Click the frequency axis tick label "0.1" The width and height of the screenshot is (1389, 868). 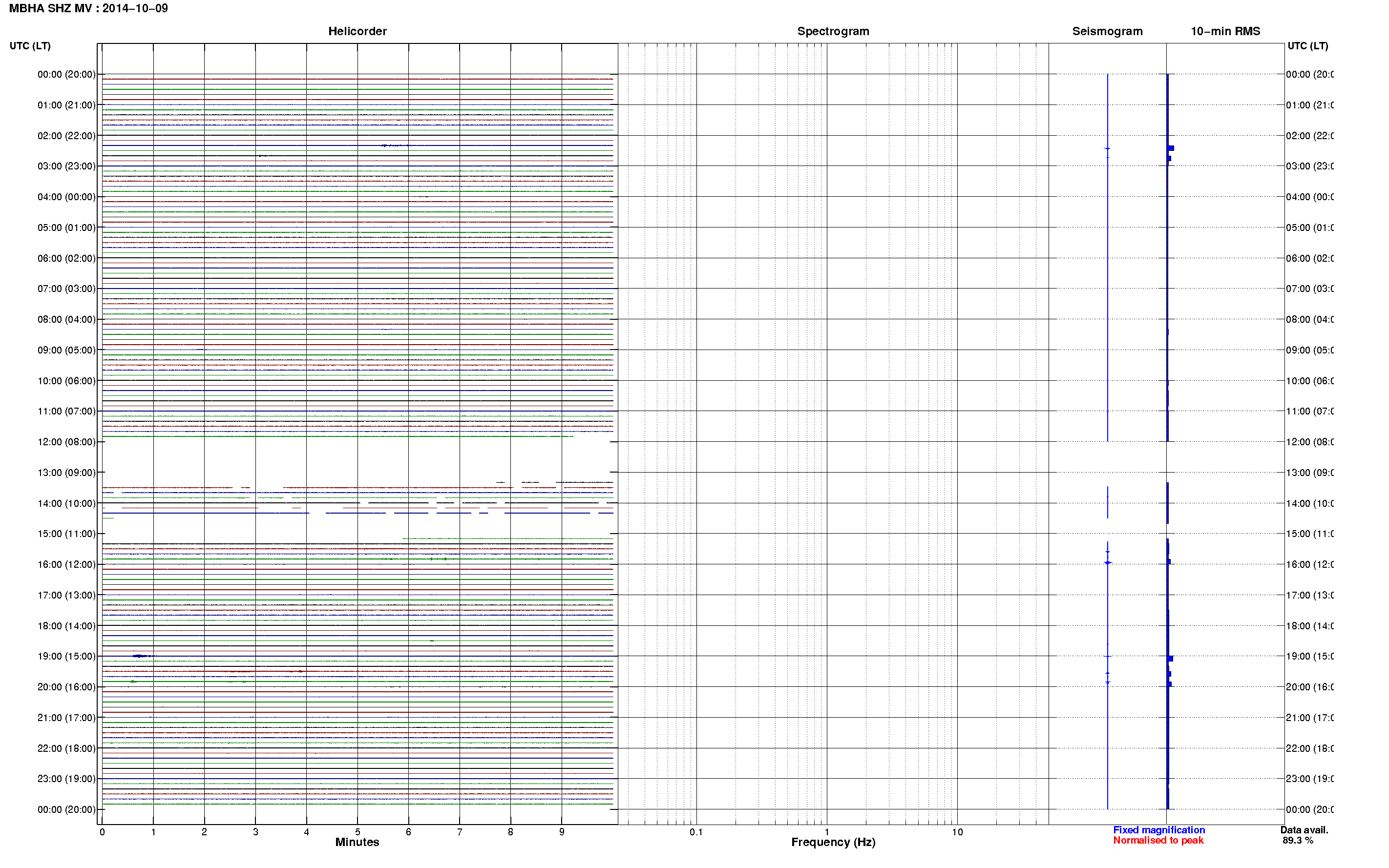(x=696, y=832)
